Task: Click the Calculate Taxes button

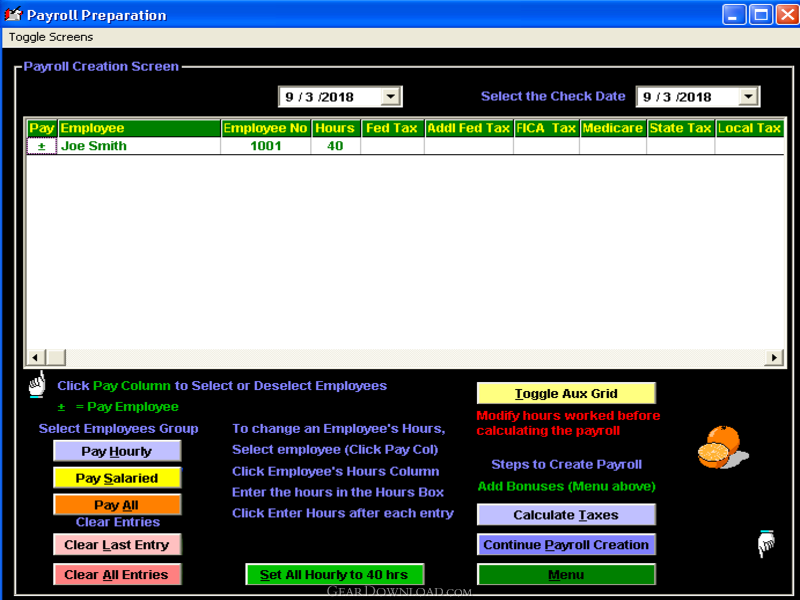Action: 566,515
